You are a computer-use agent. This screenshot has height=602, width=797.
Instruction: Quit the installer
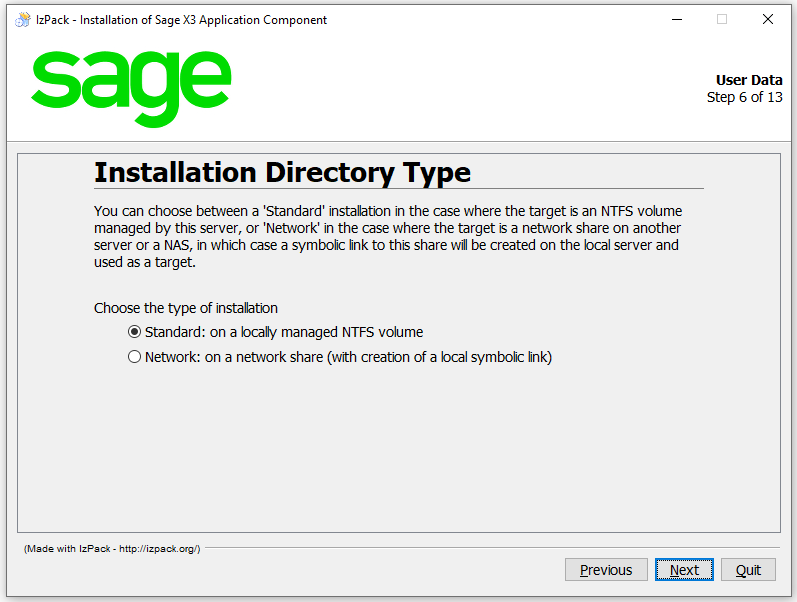tap(748, 570)
